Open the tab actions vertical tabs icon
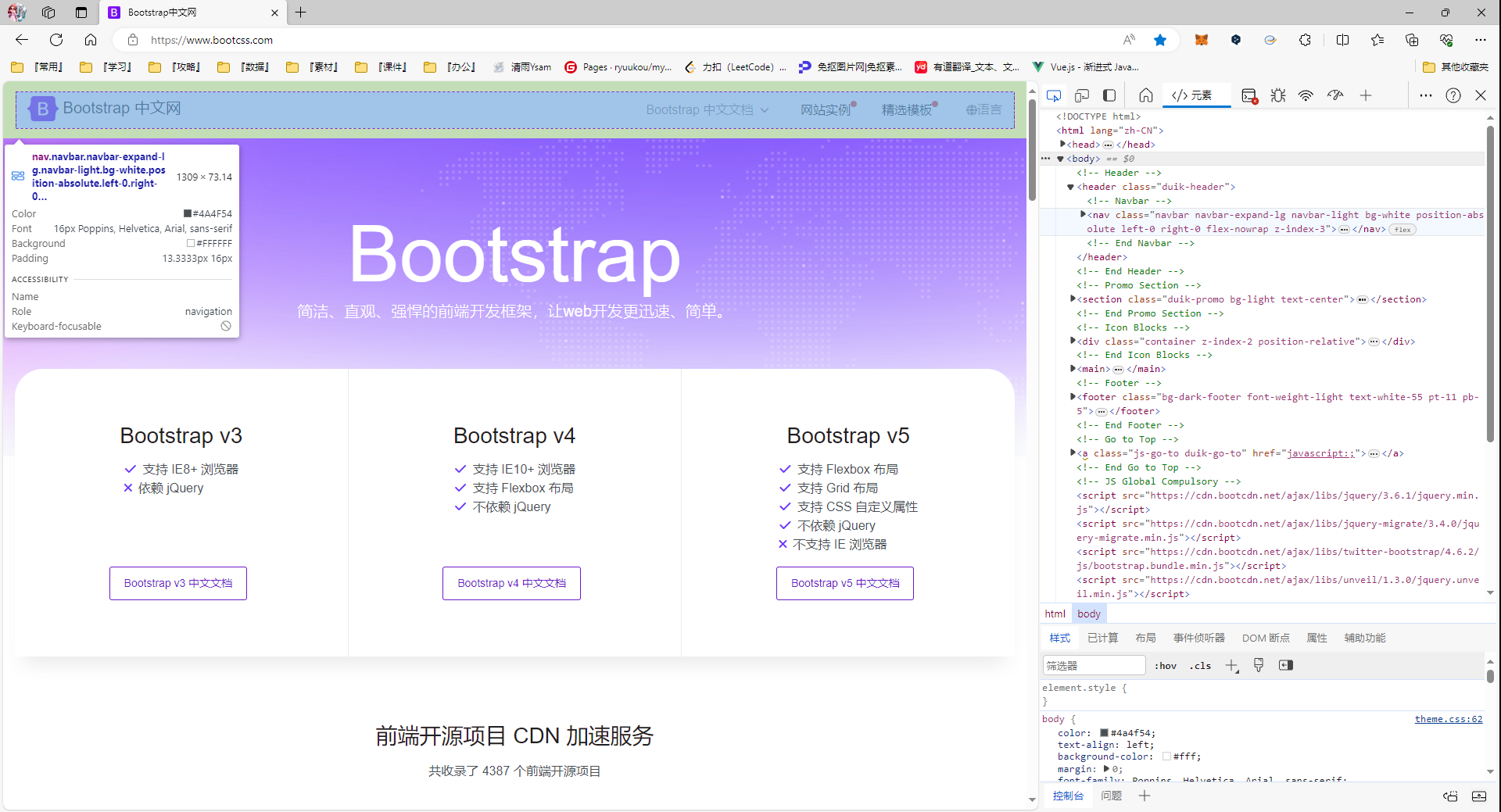Image resolution: width=1501 pixels, height=812 pixels. click(81, 13)
